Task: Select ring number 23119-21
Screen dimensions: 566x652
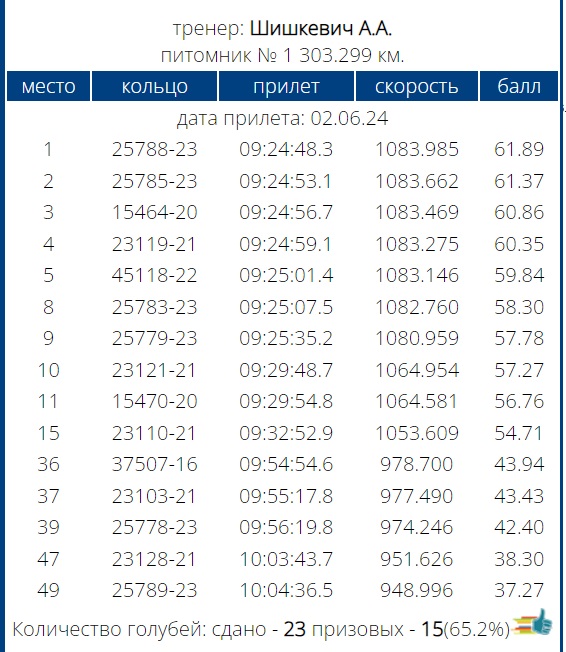Action: click(154, 244)
